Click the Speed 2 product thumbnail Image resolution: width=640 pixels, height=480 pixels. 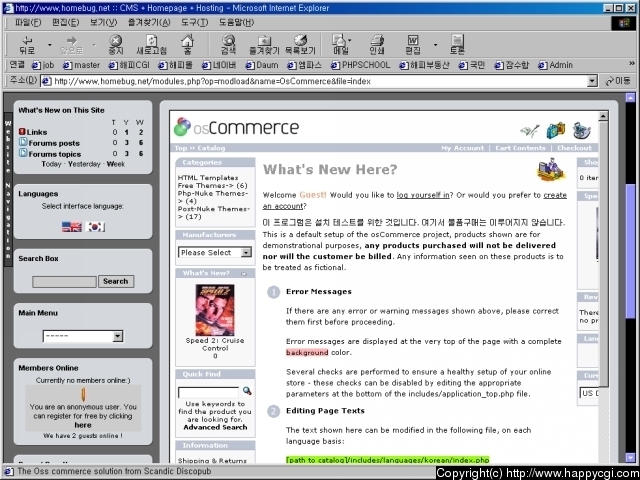pyautogui.click(x=215, y=310)
